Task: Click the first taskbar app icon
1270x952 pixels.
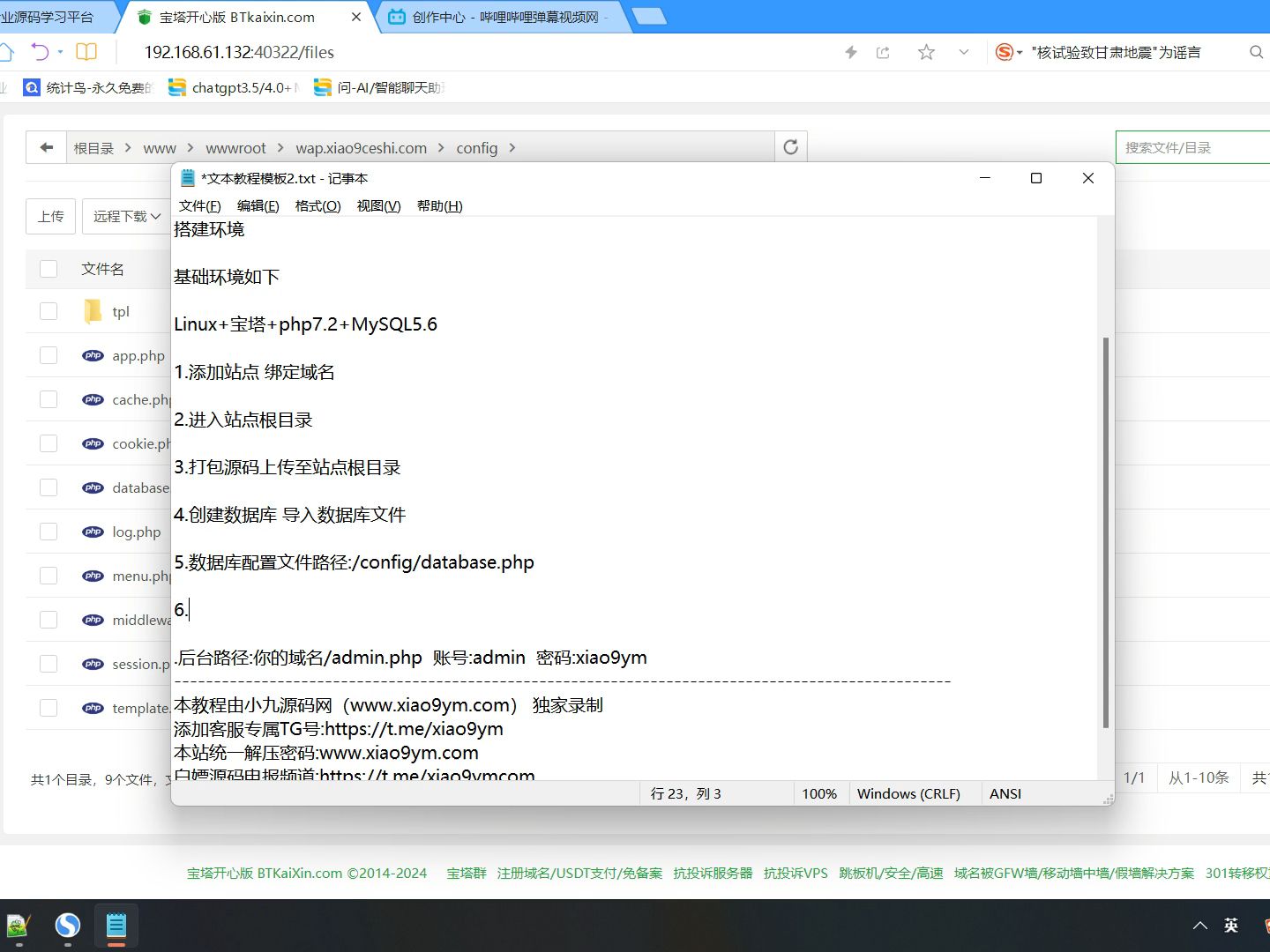Action: pyautogui.click(x=18, y=926)
